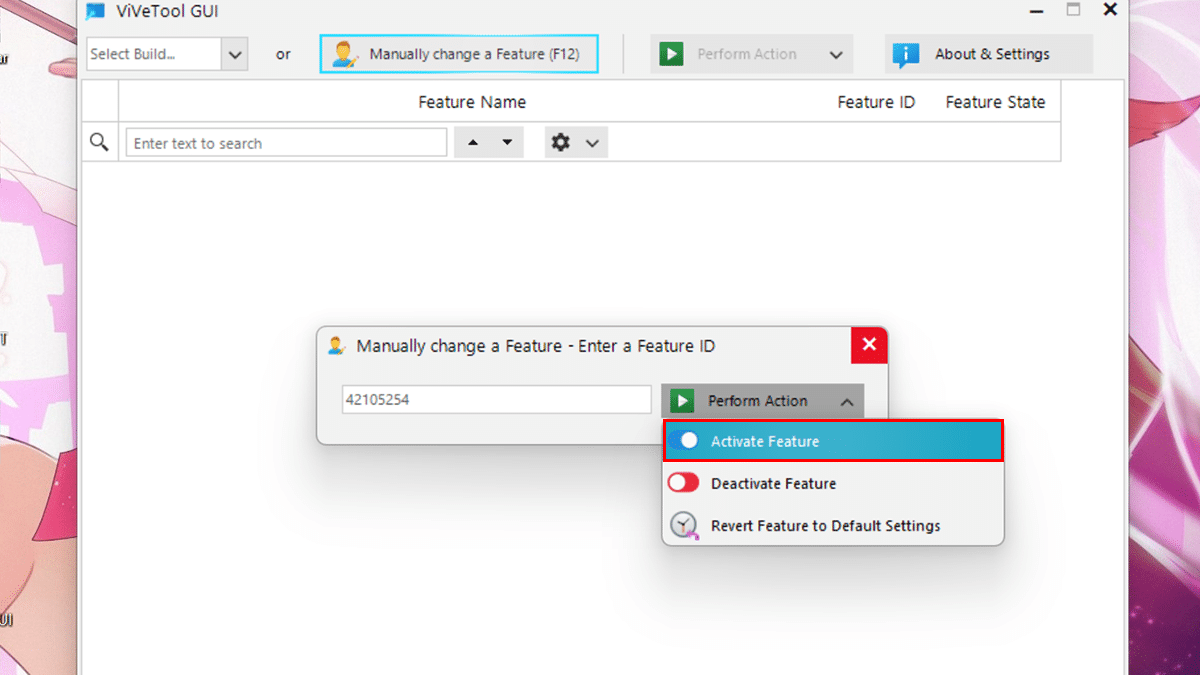The image size is (1200, 675).
Task: Click the green play icon in the dialog
Action: coord(682,401)
